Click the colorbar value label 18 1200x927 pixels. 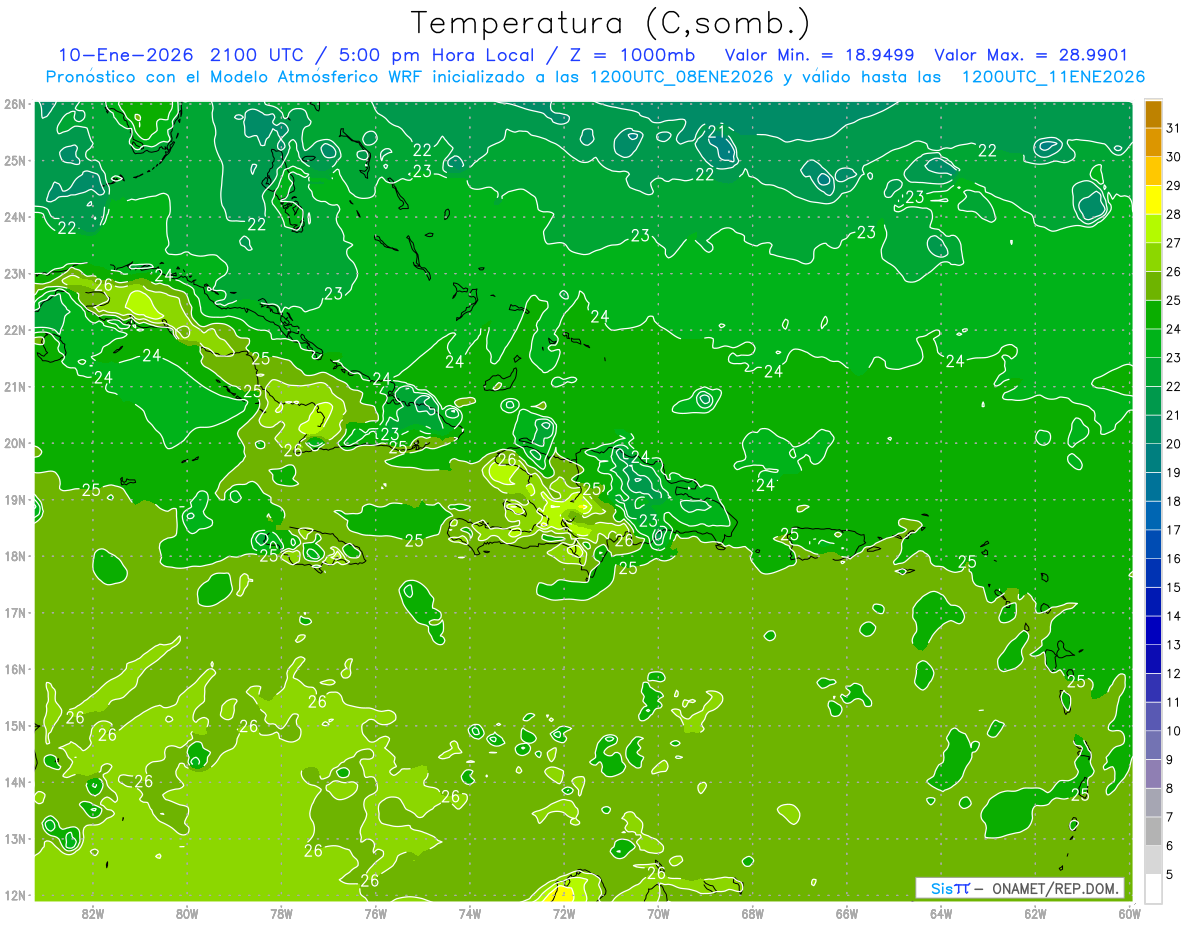tap(1174, 501)
